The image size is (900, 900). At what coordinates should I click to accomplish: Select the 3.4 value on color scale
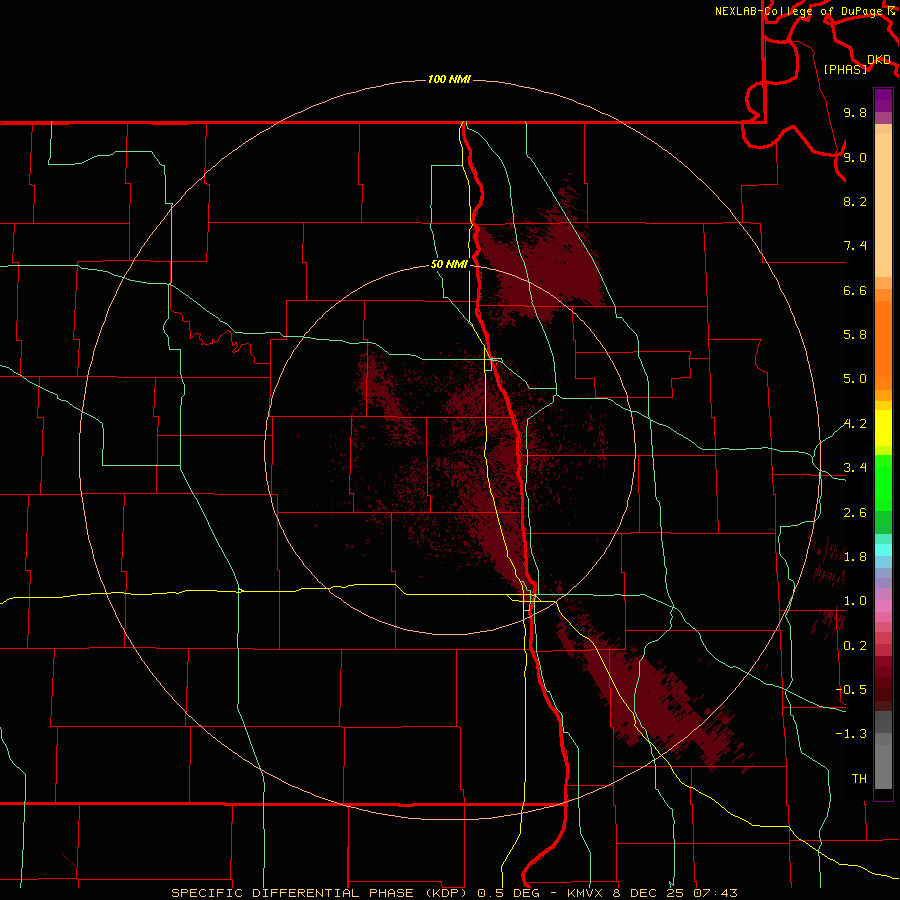pos(855,468)
